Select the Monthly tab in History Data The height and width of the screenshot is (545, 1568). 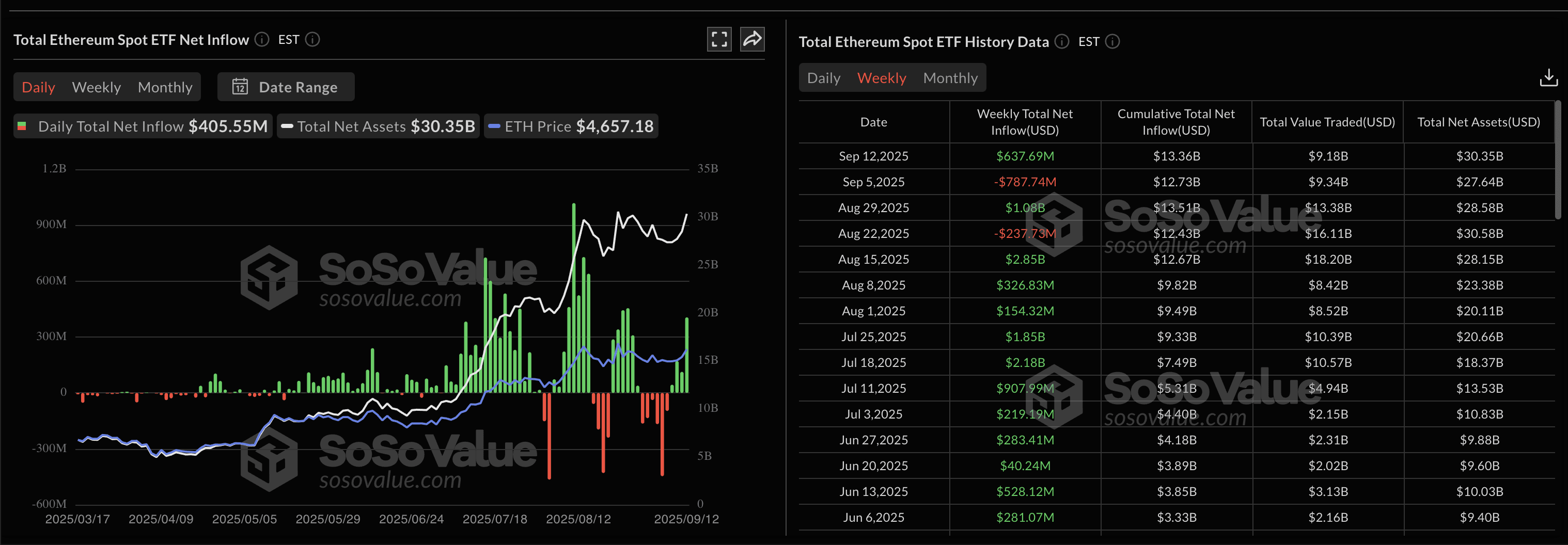tap(950, 77)
